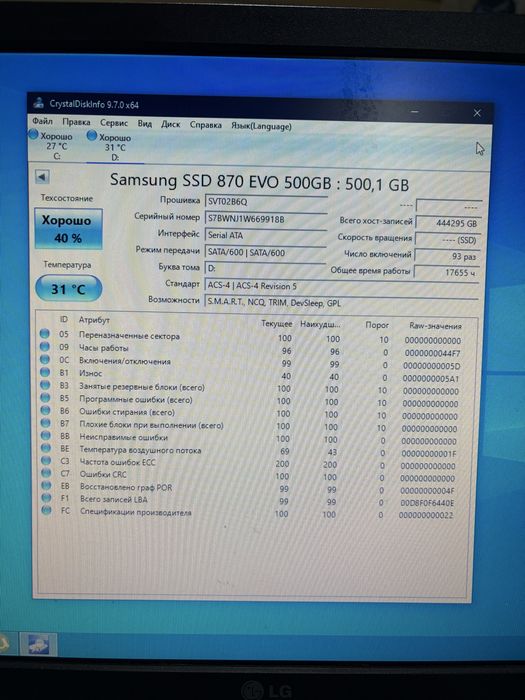Image resolution: width=525 pixels, height=700 pixels.
Task: Select the Ошибки CRC attribute text
Action: click(103, 474)
